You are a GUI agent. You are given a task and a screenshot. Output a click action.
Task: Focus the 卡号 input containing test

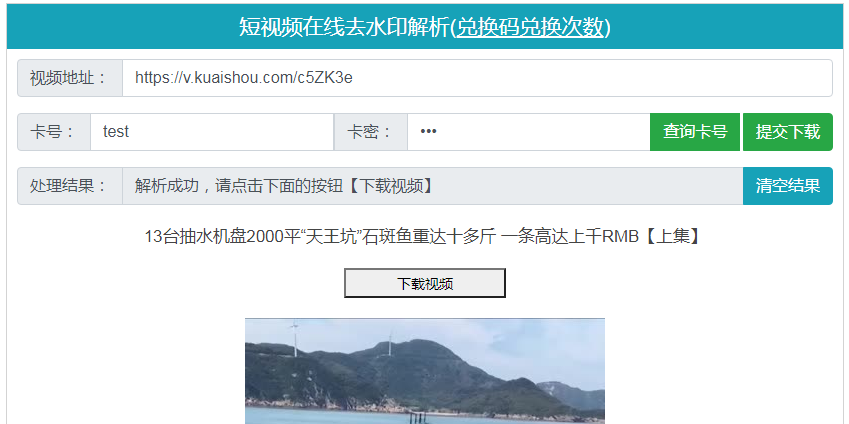[x=212, y=132]
